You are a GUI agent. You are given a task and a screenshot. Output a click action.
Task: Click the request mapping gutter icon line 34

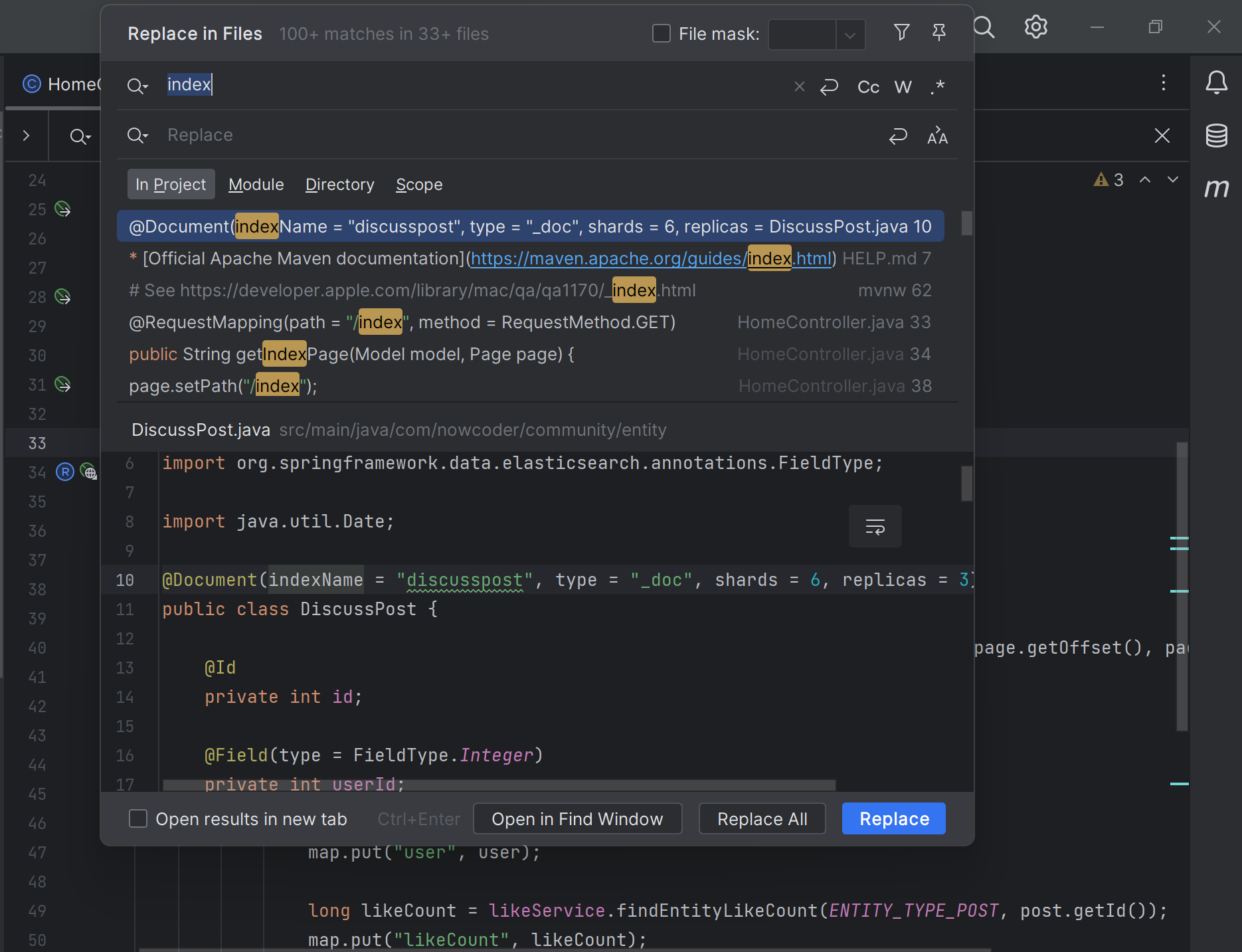click(x=65, y=472)
